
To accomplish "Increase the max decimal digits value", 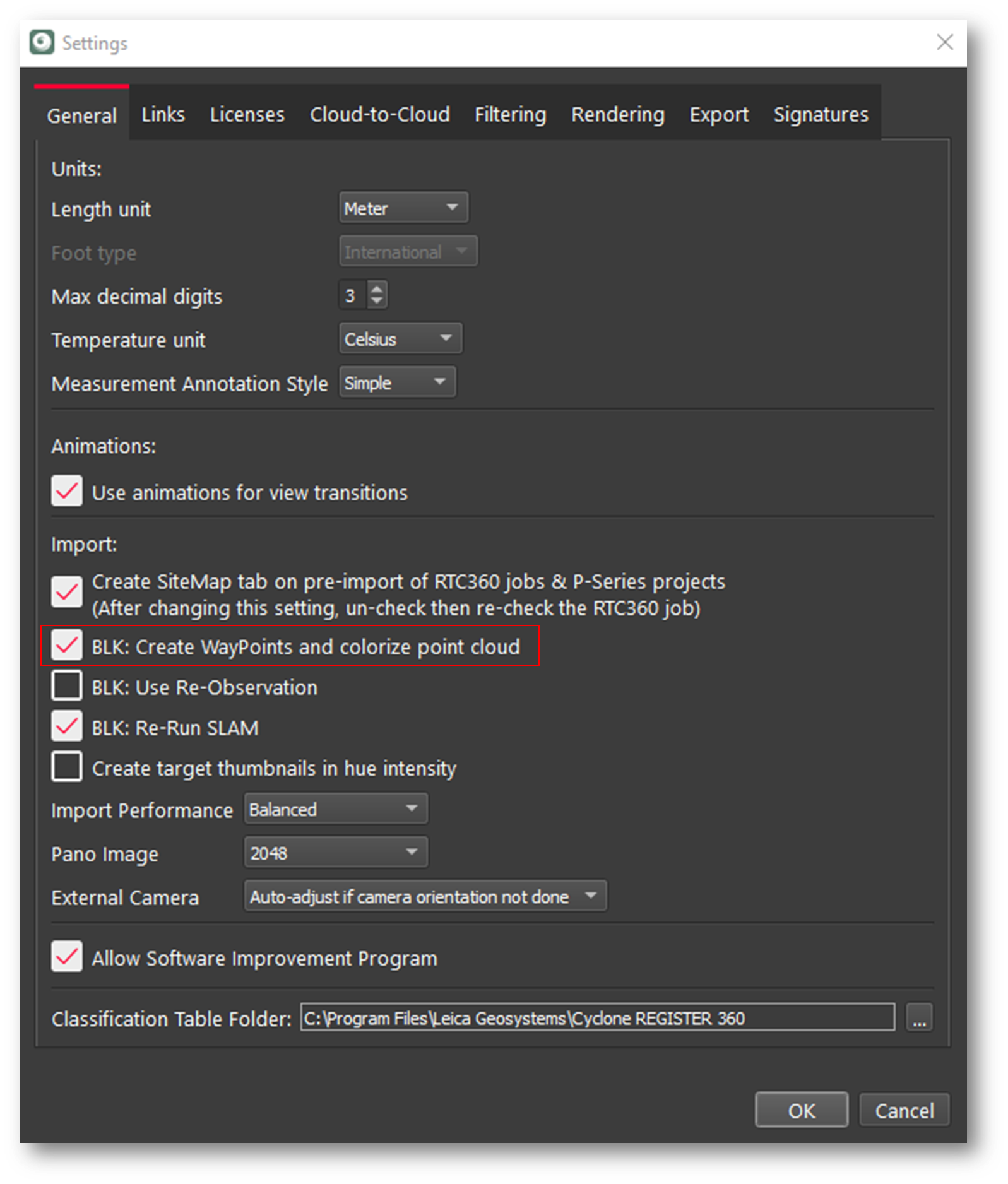I will (377, 289).
